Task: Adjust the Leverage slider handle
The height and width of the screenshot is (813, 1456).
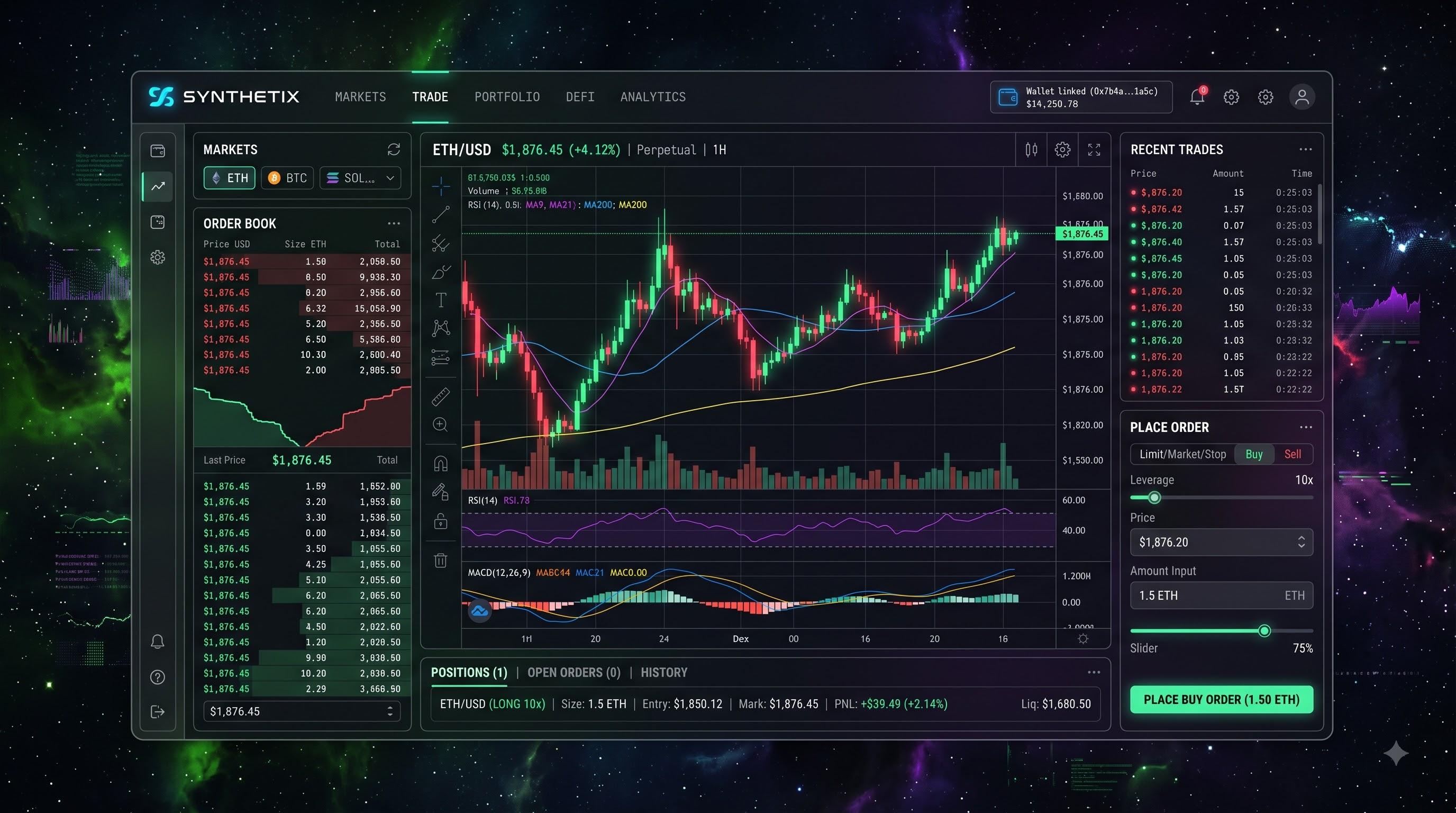Action: point(1154,498)
